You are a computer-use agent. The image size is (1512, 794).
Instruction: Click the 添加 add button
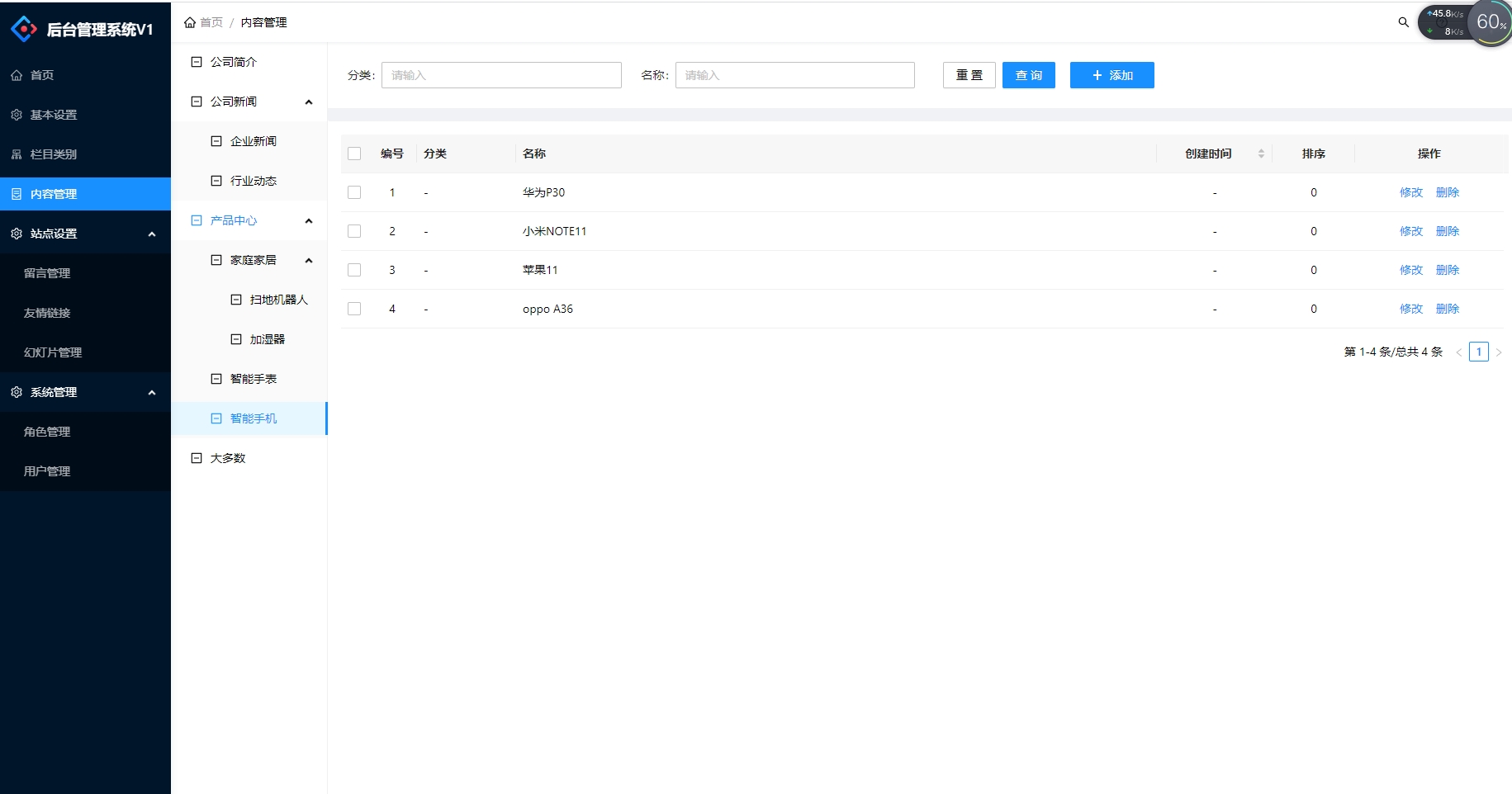[1112, 75]
